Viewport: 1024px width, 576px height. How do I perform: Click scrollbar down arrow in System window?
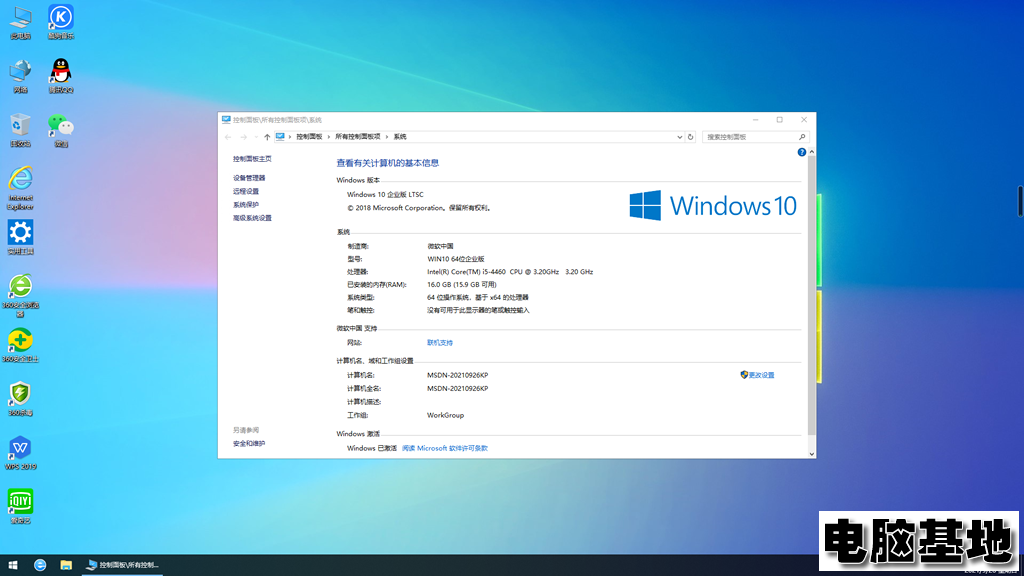click(x=812, y=454)
